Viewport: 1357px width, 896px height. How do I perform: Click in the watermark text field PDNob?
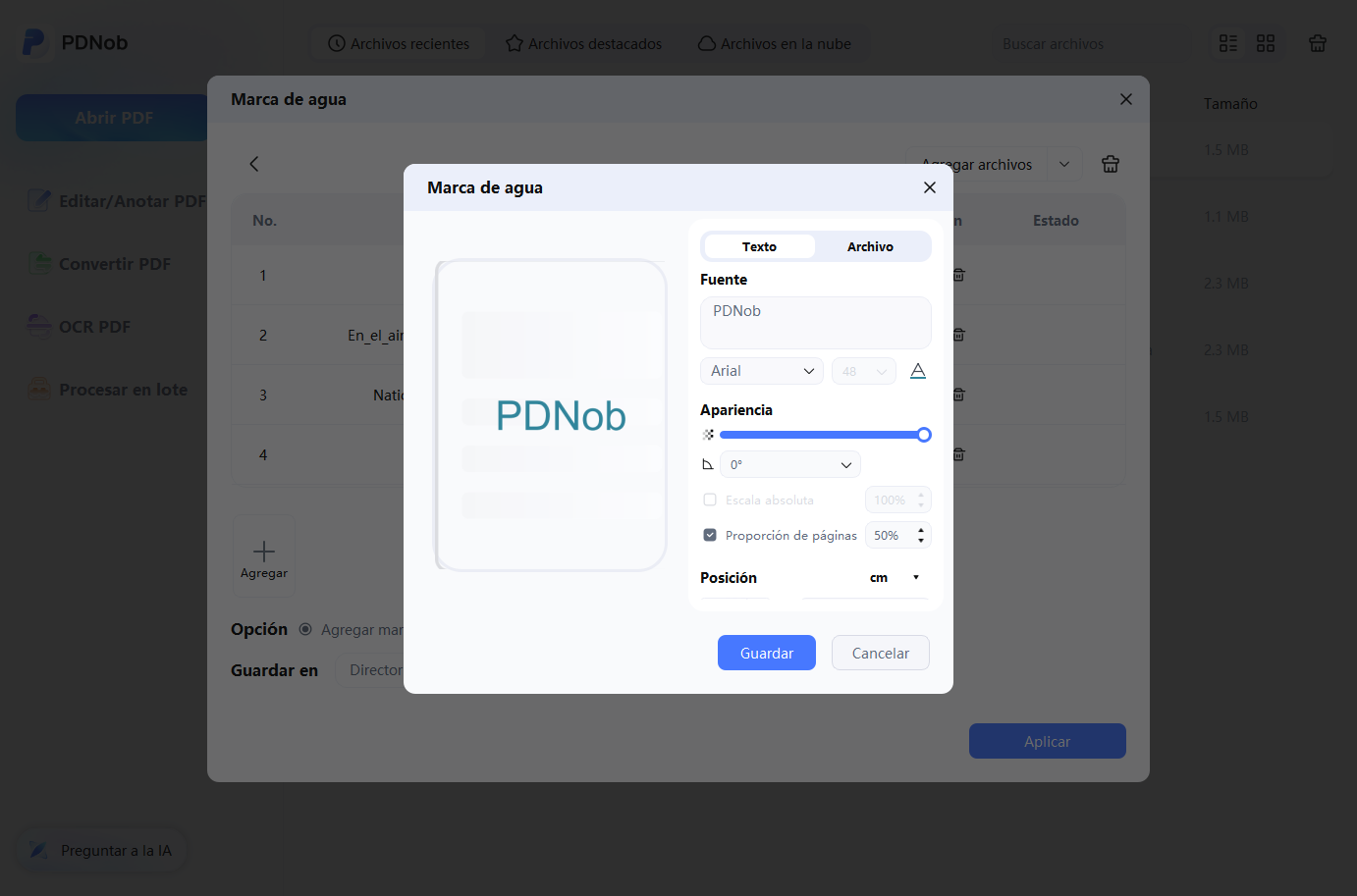(x=816, y=322)
